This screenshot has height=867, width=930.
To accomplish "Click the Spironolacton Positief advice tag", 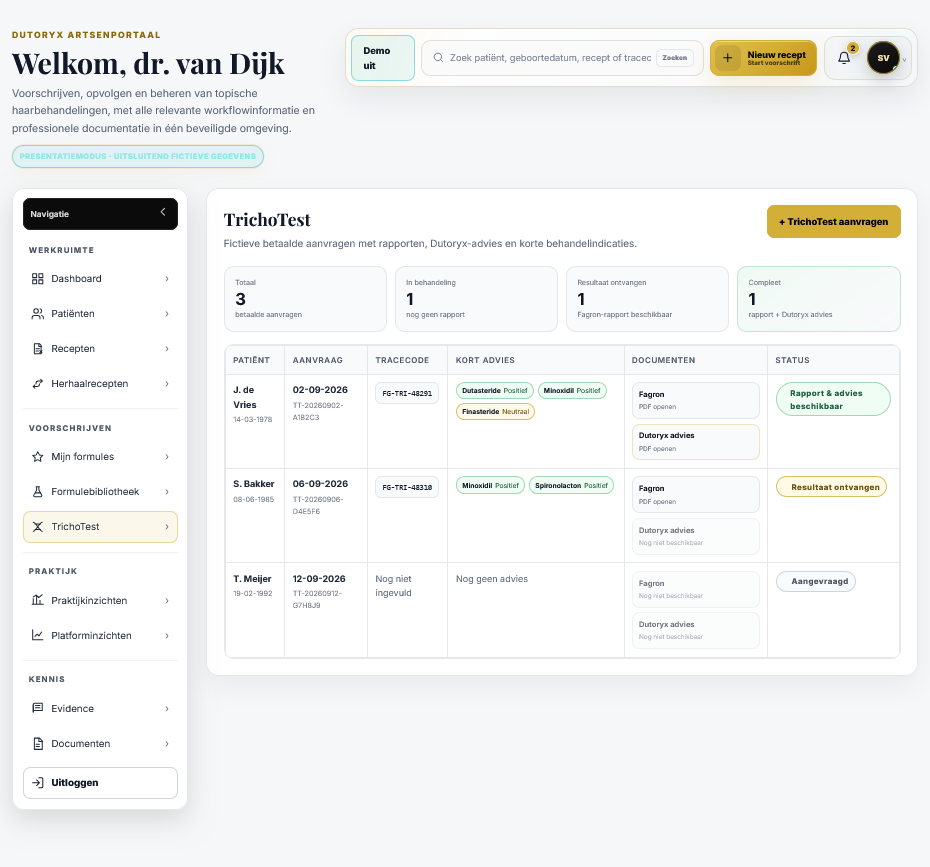I will point(571,486).
